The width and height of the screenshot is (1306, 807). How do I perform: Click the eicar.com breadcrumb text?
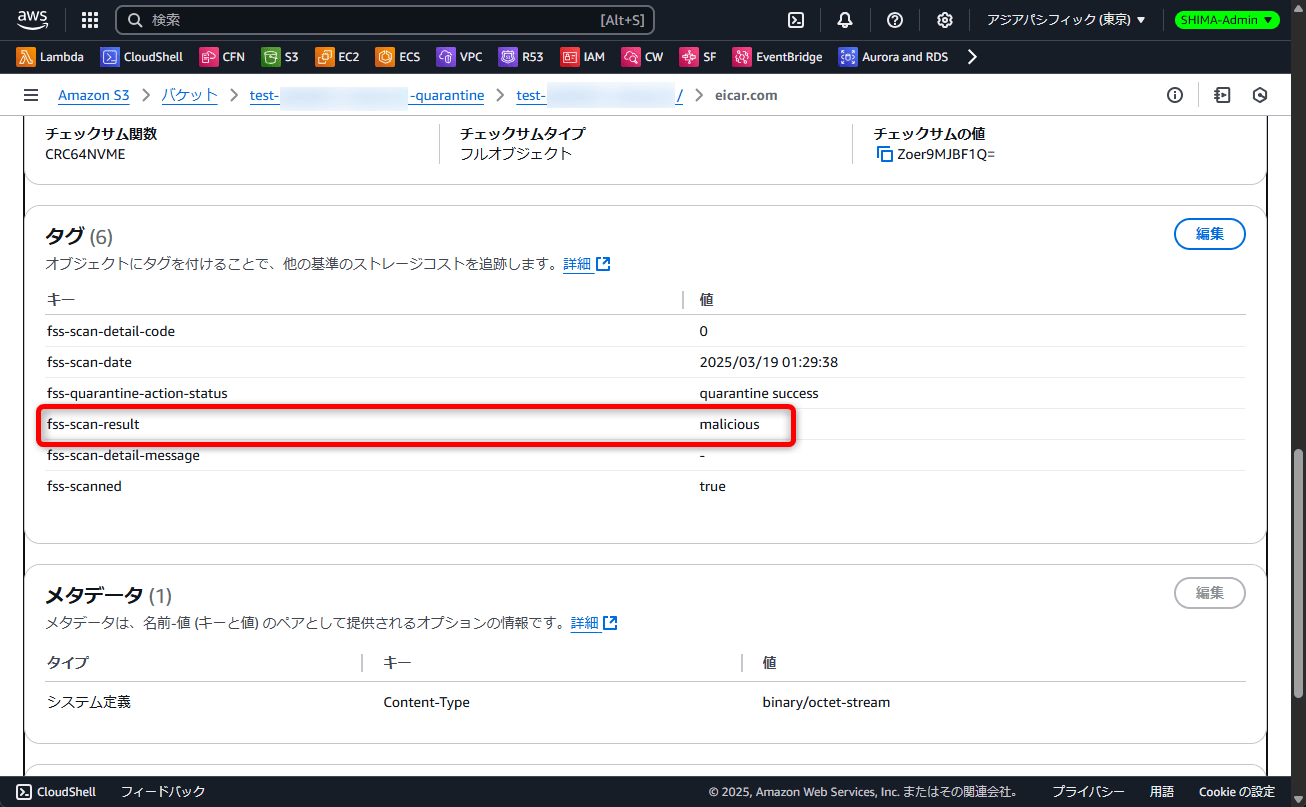click(x=746, y=95)
